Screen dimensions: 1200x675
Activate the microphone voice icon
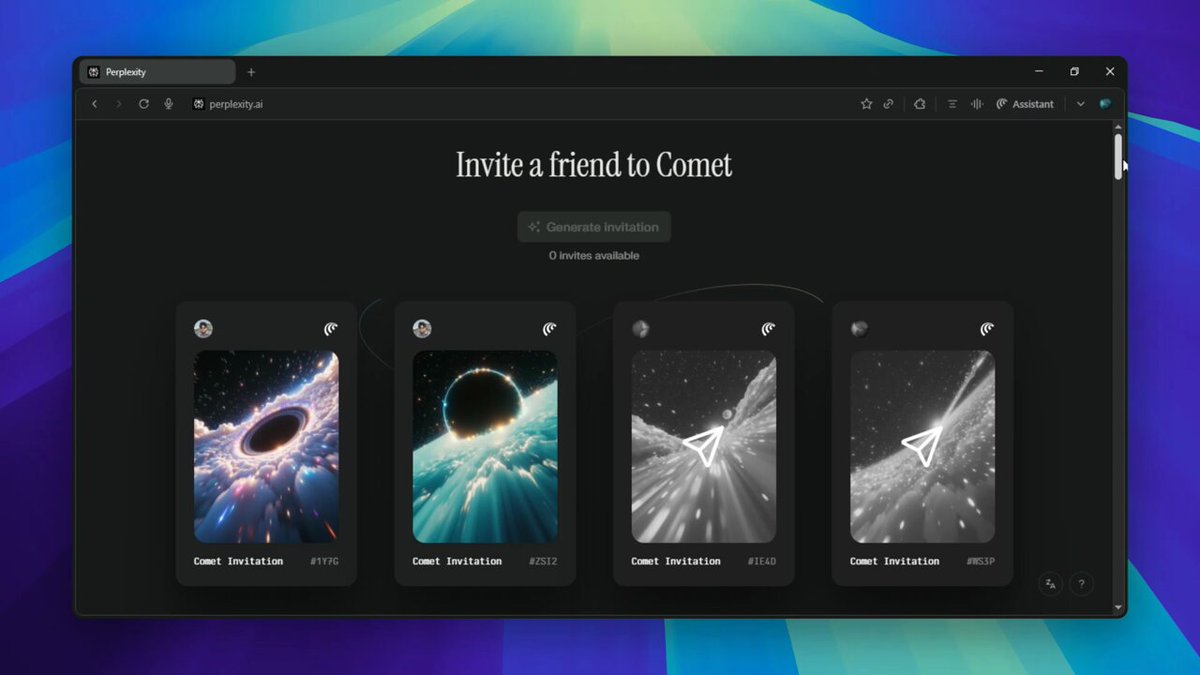[x=169, y=104]
